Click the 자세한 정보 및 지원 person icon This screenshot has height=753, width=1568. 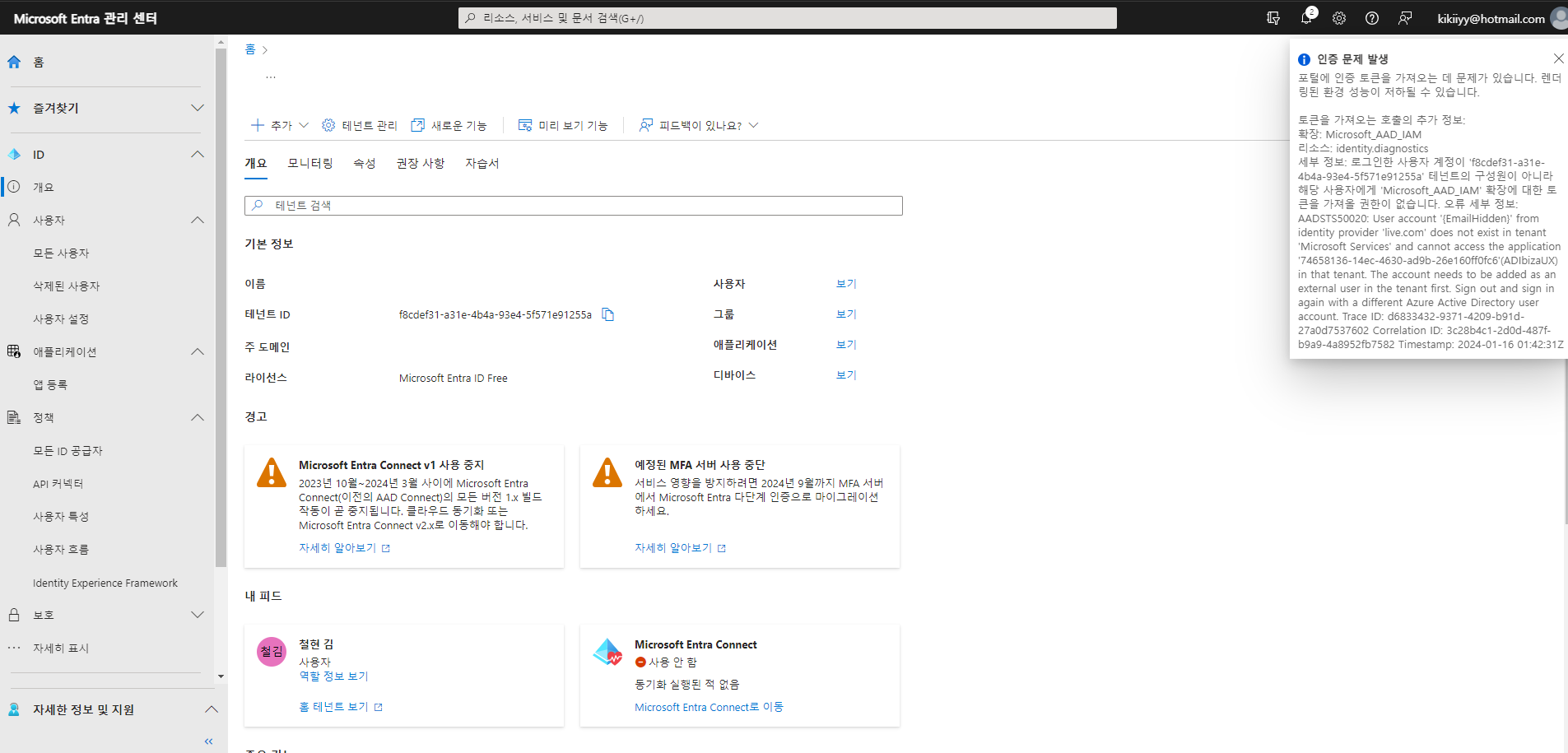pyautogui.click(x=14, y=709)
